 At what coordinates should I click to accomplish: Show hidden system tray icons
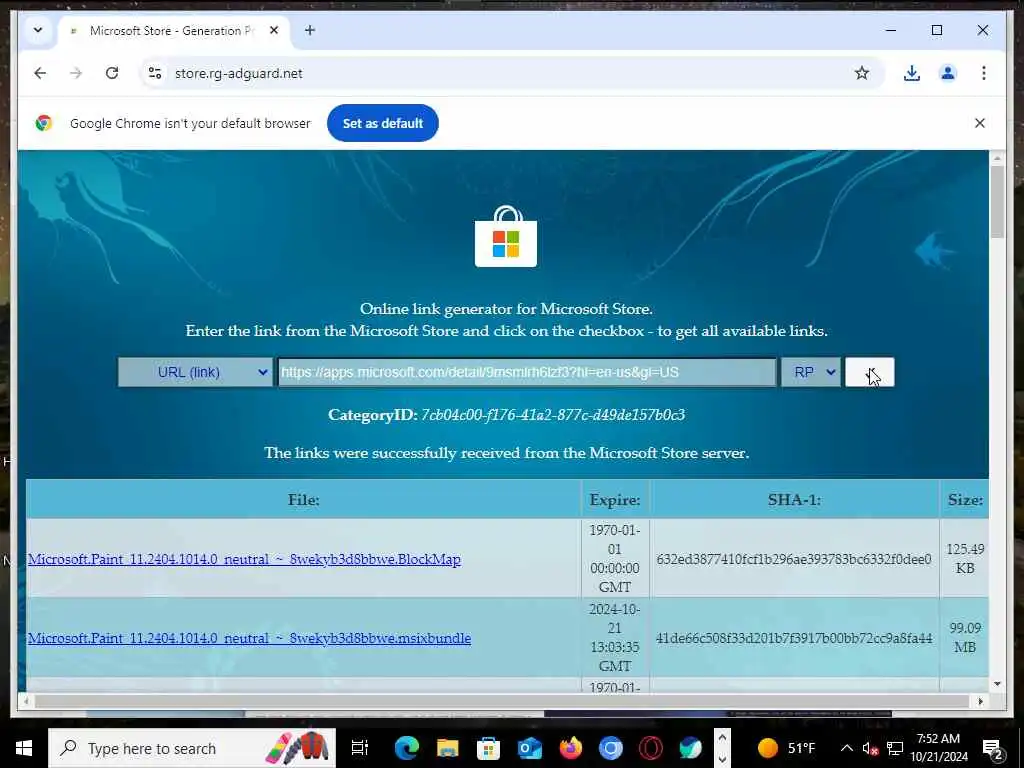click(846, 748)
